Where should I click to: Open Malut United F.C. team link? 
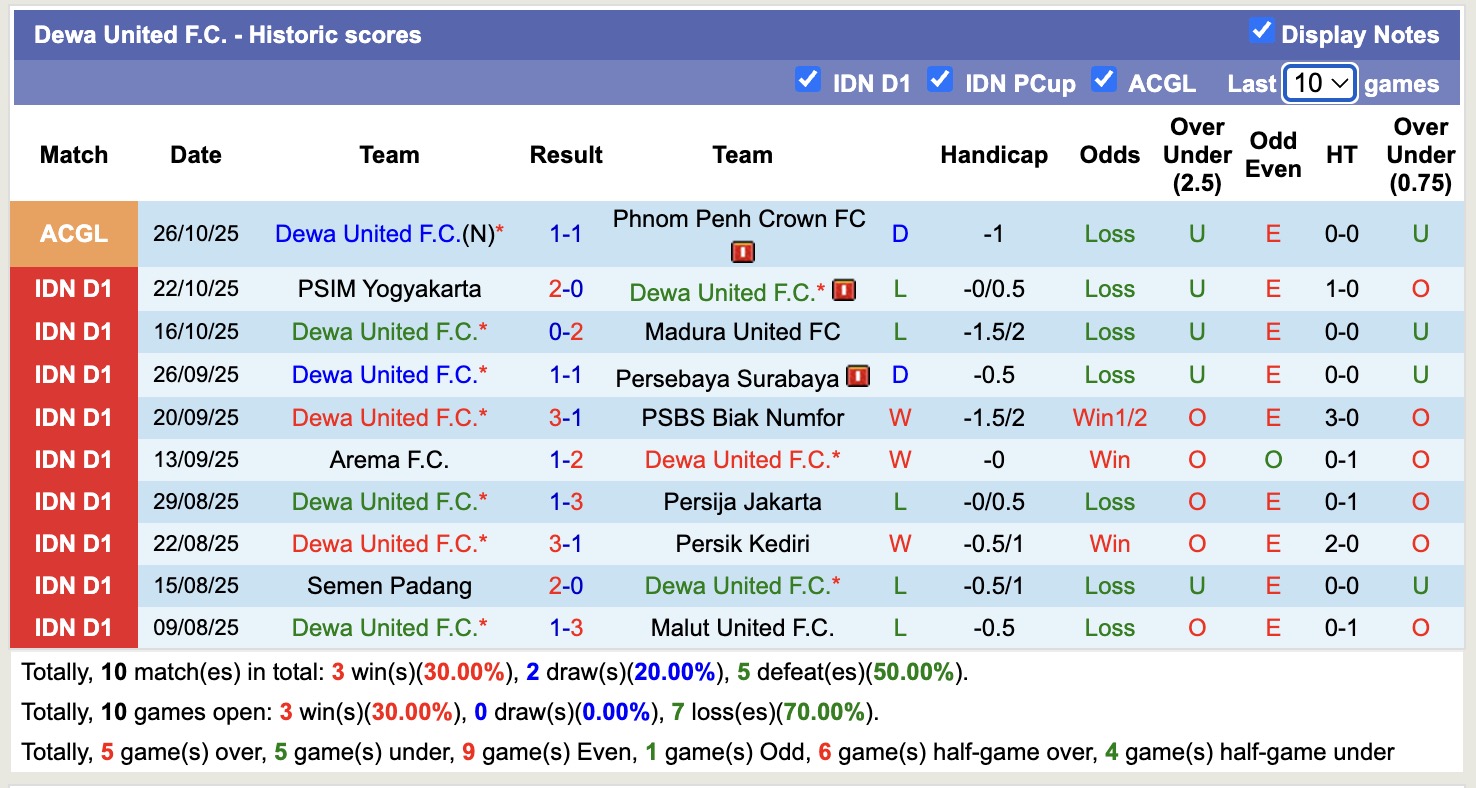(x=742, y=628)
